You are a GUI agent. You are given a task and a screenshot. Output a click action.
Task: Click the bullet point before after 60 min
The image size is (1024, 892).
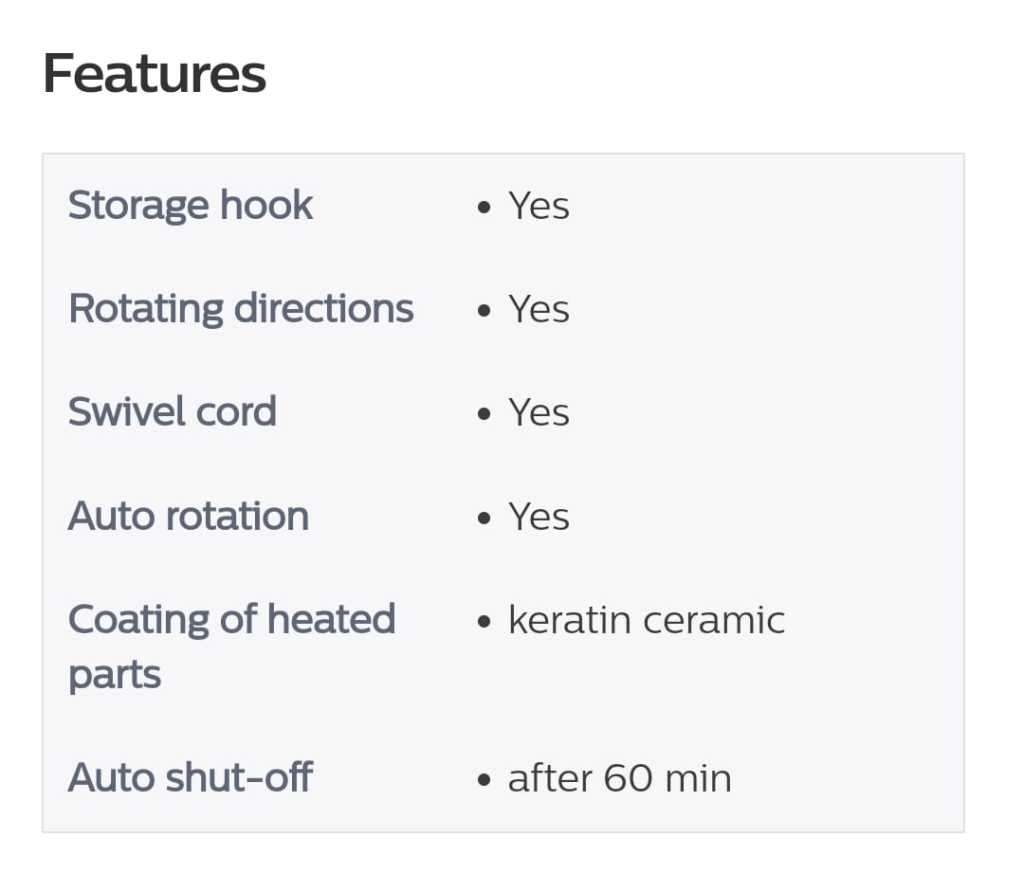(485, 780)
